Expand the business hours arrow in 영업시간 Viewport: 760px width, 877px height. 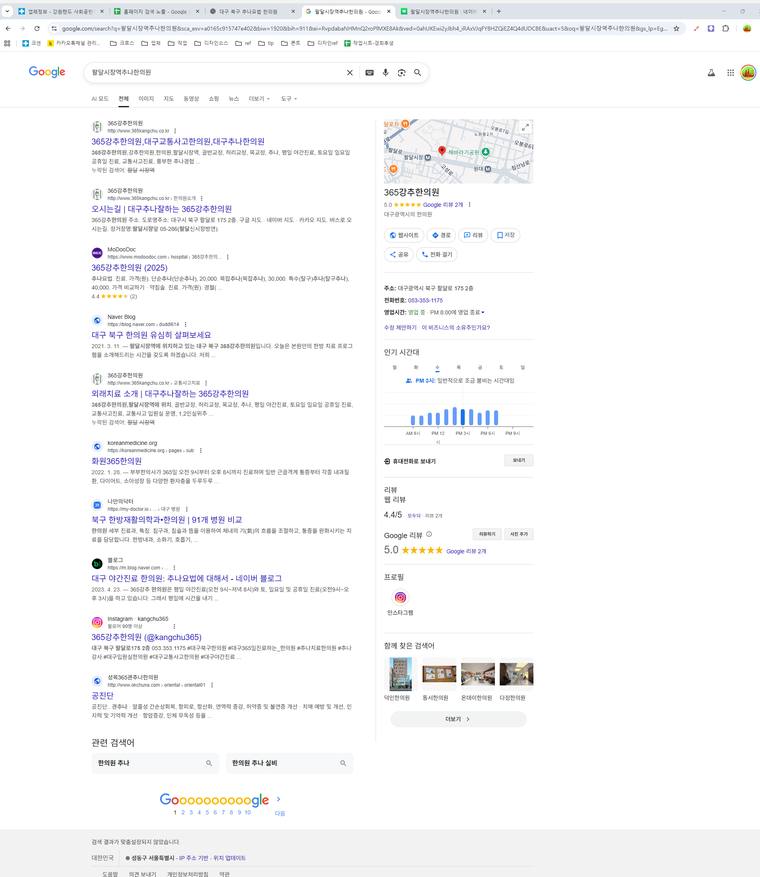pyautogui.click(x=483, y=312)
